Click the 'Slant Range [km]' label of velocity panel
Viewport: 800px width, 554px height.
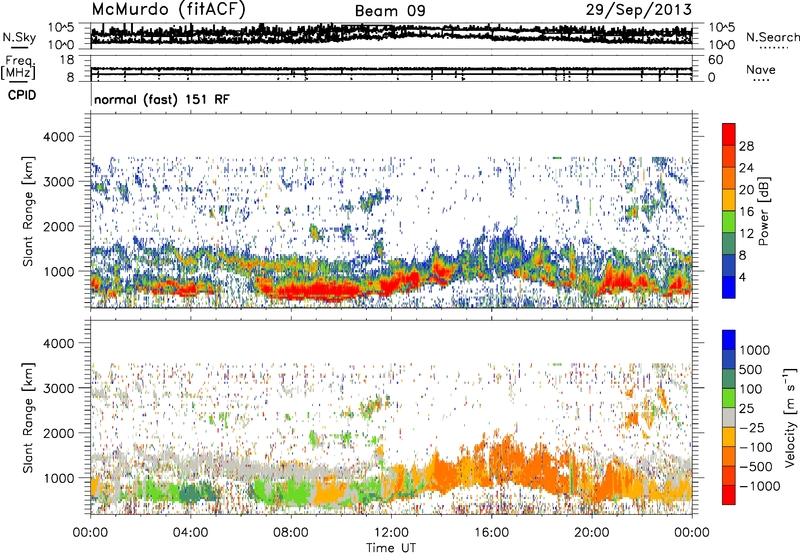pyautogui.click(x=28, y=418)
